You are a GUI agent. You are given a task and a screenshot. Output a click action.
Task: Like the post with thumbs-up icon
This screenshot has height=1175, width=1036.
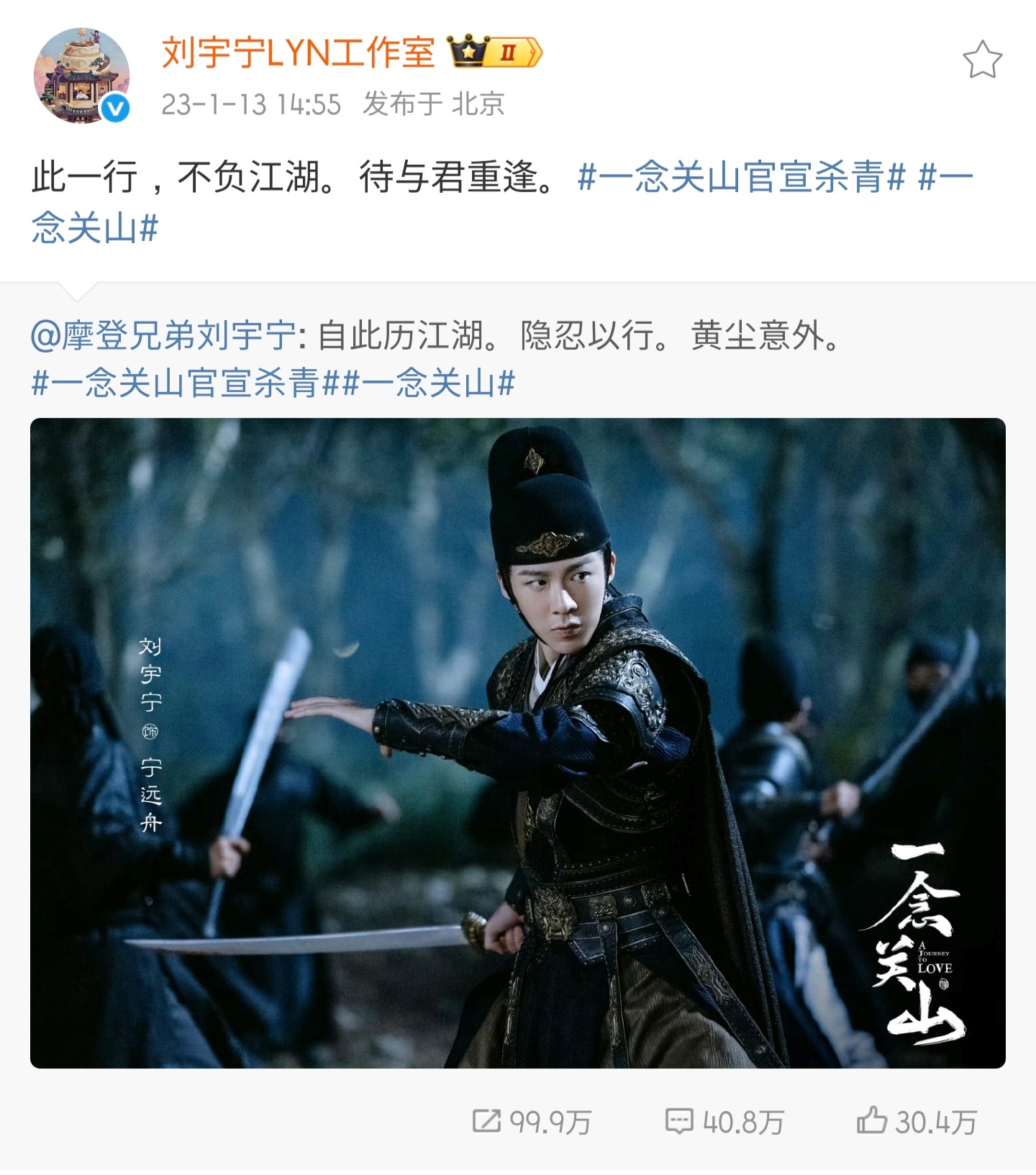point(871,1120)
